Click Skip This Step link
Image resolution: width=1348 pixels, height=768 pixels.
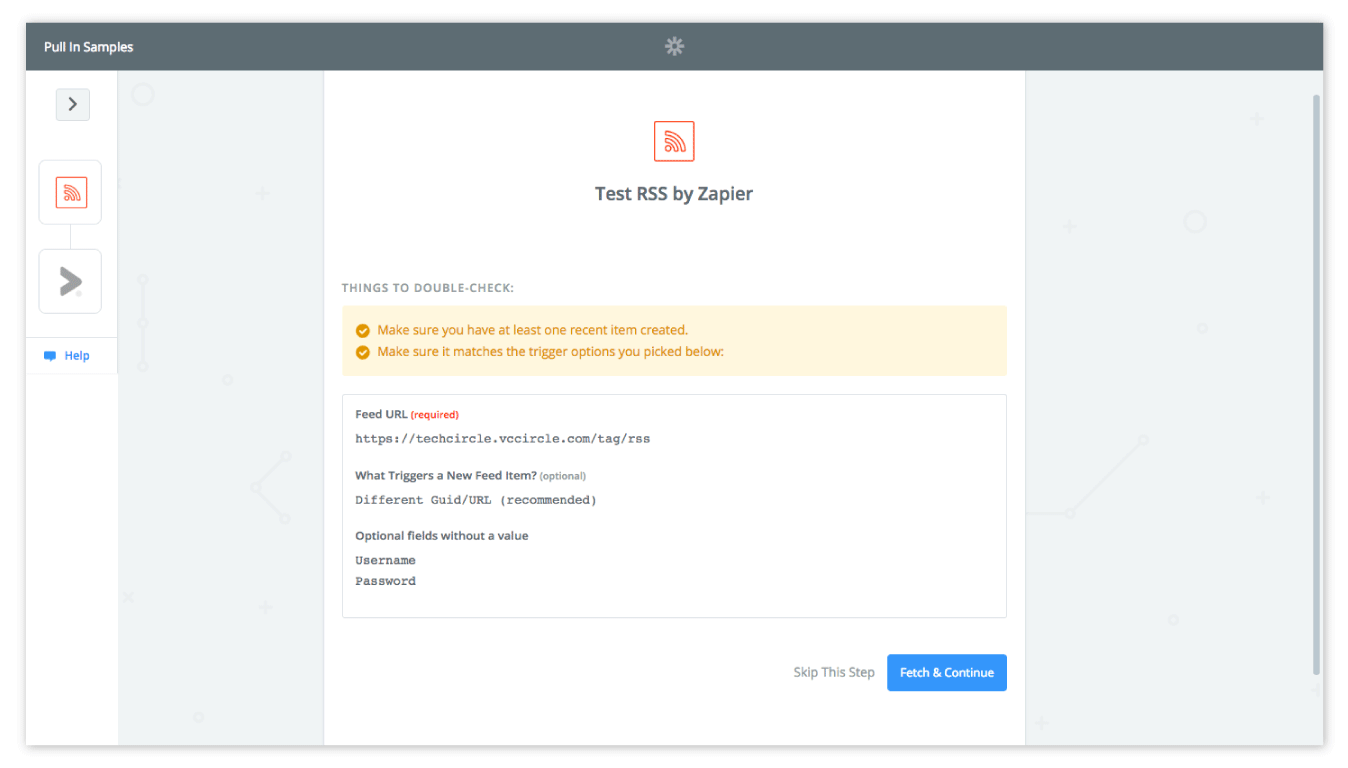click(834, 673)
